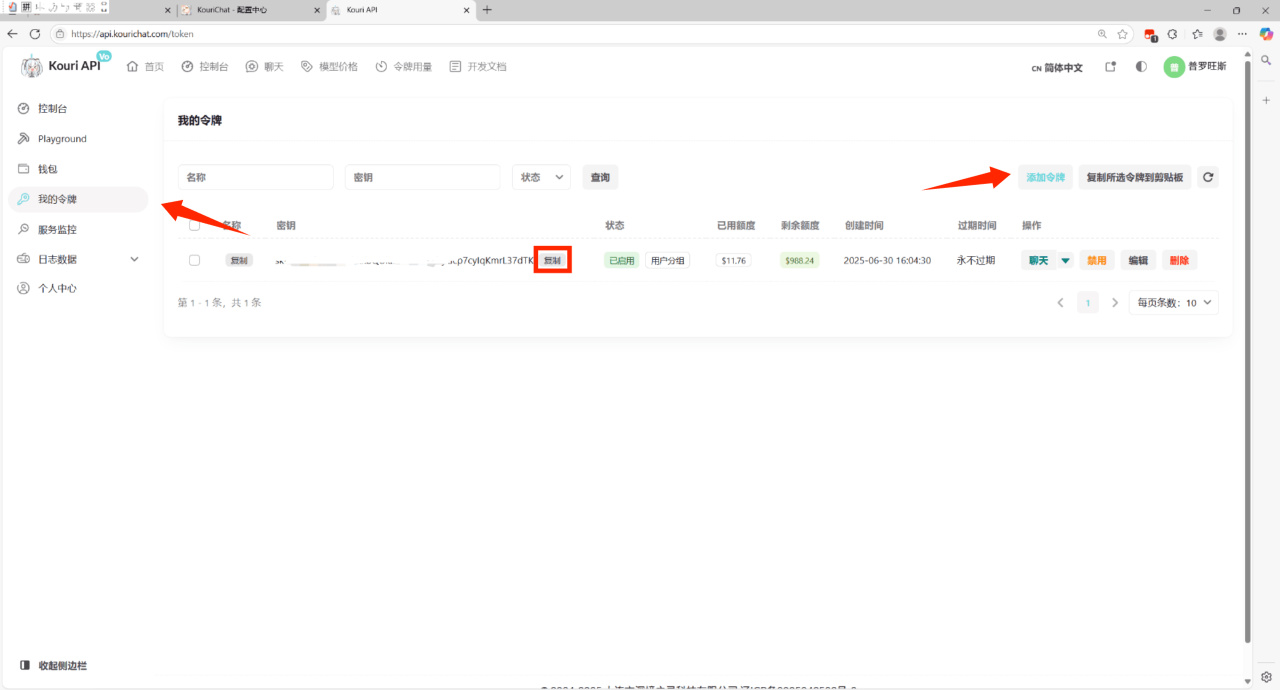Go to next page with pagination arrow
Screen dimensions: 1280x690
[1115, 302]
